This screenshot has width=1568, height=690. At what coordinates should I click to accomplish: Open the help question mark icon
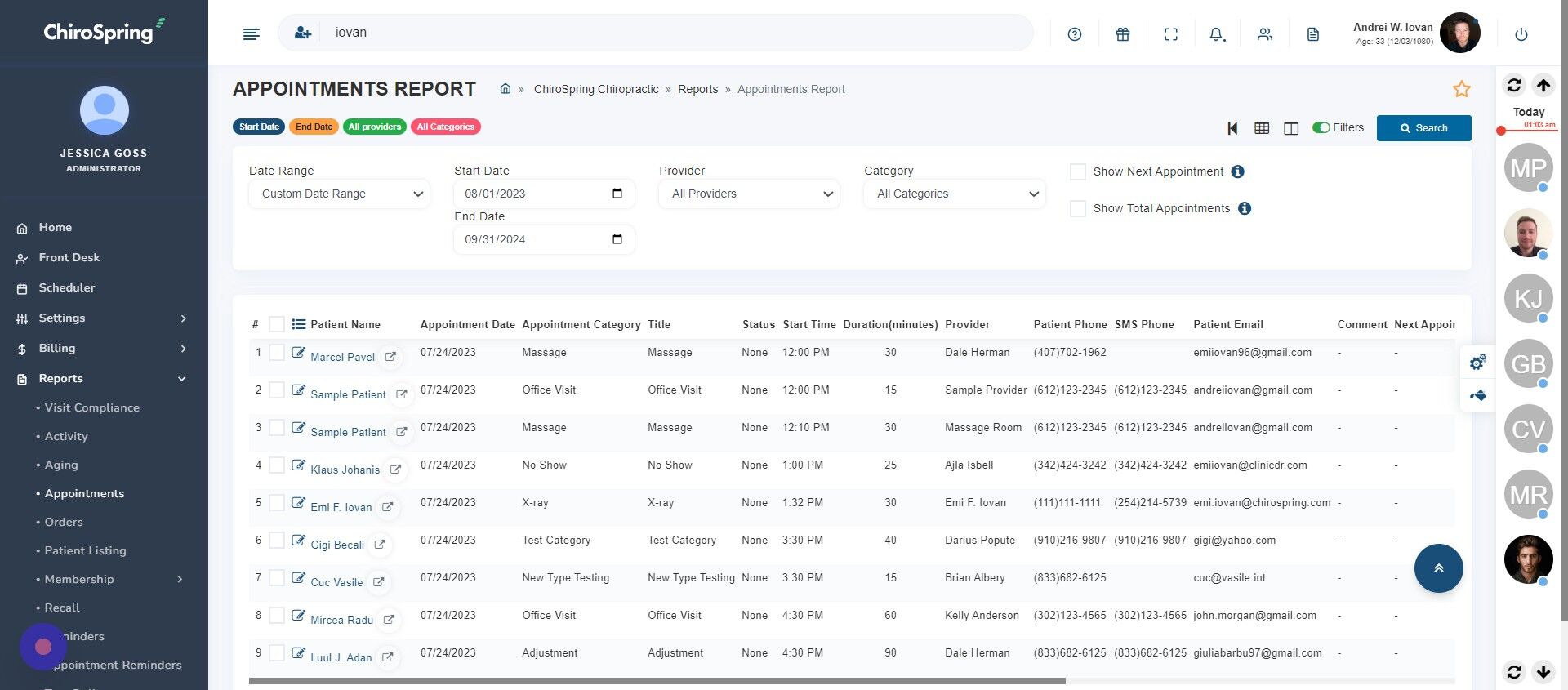click(x=1075, y=34)
